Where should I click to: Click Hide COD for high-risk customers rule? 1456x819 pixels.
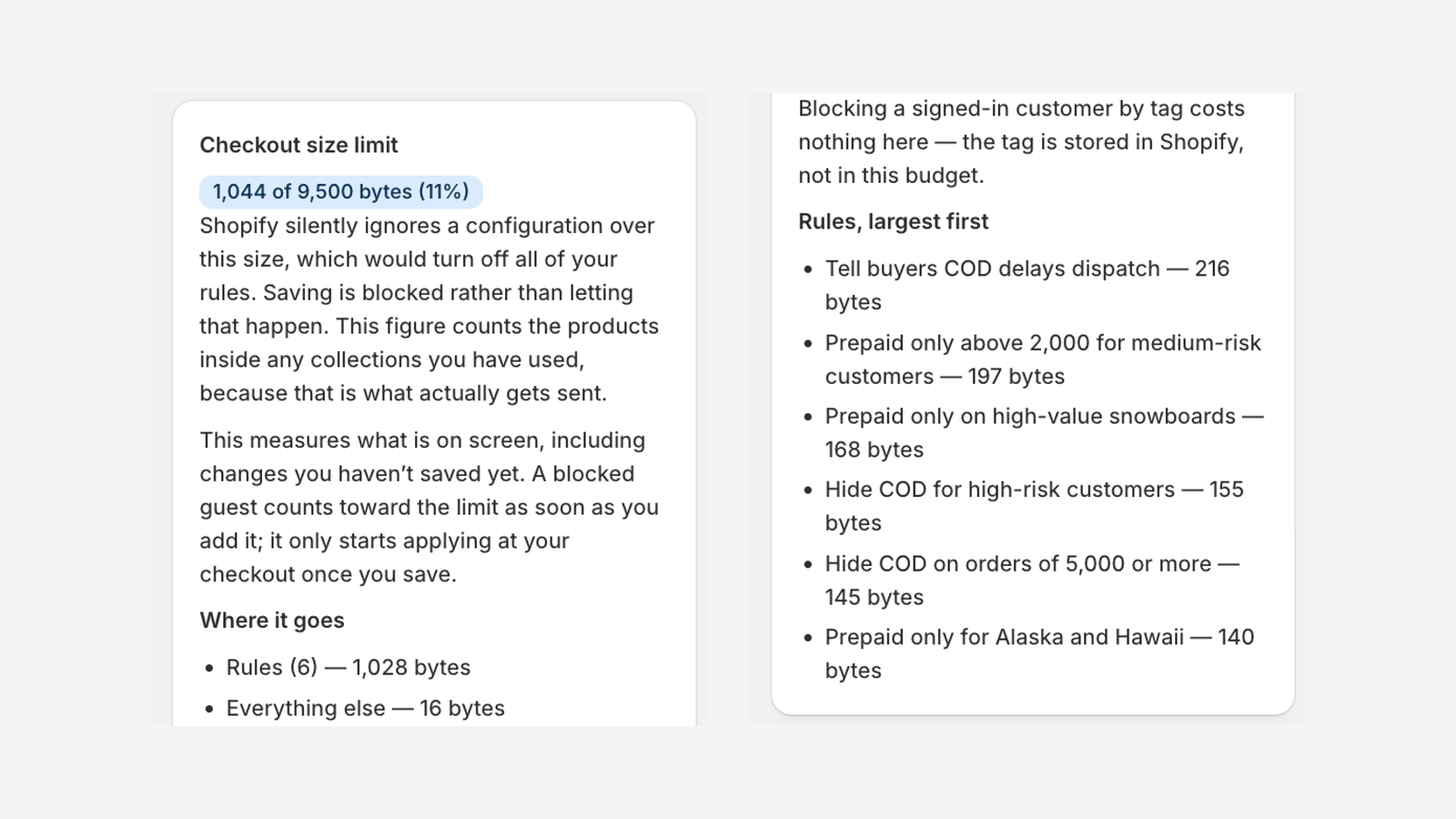[1035, 506]
